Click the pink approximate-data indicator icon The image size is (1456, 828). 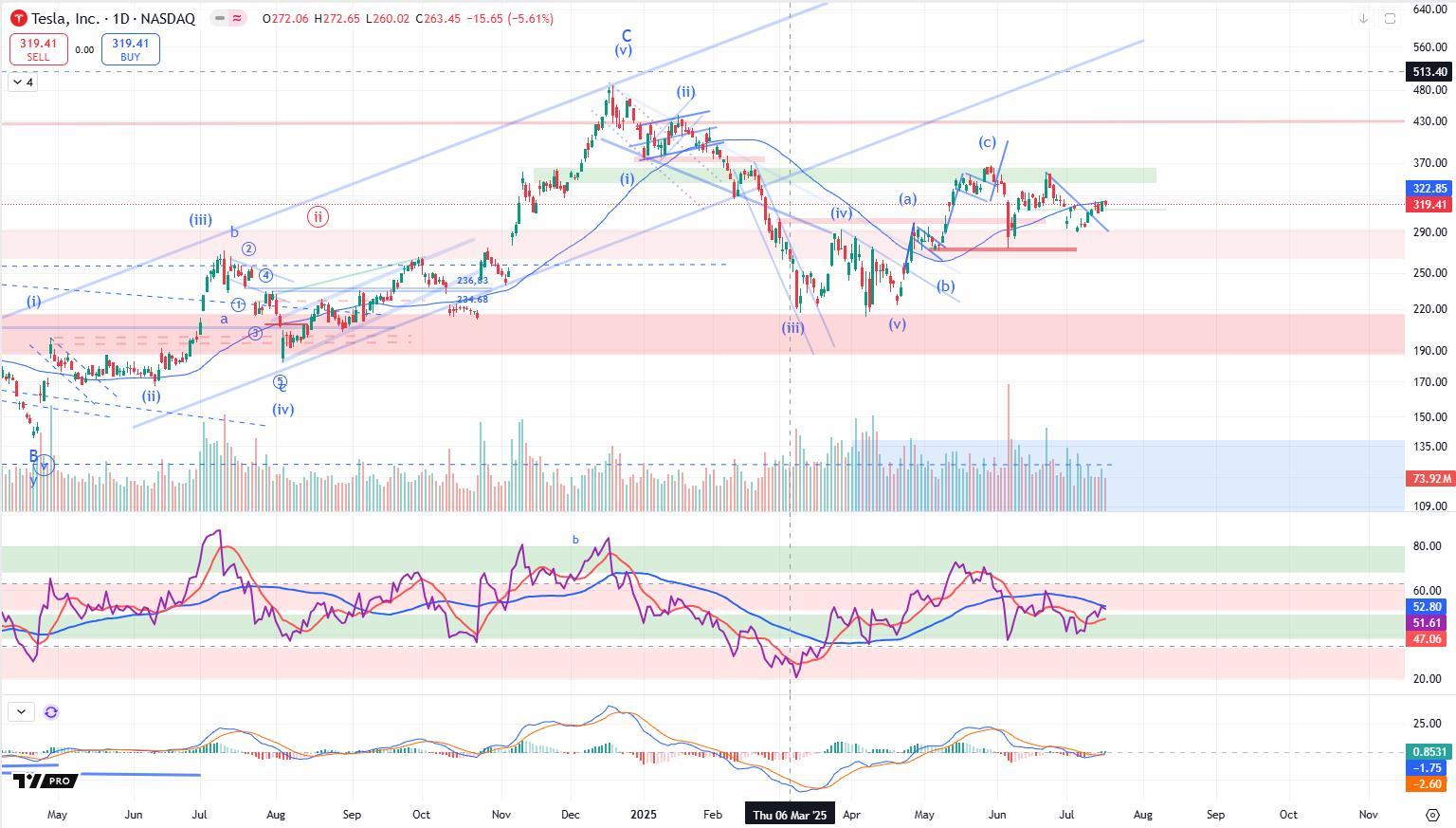[x=237, y=18]
